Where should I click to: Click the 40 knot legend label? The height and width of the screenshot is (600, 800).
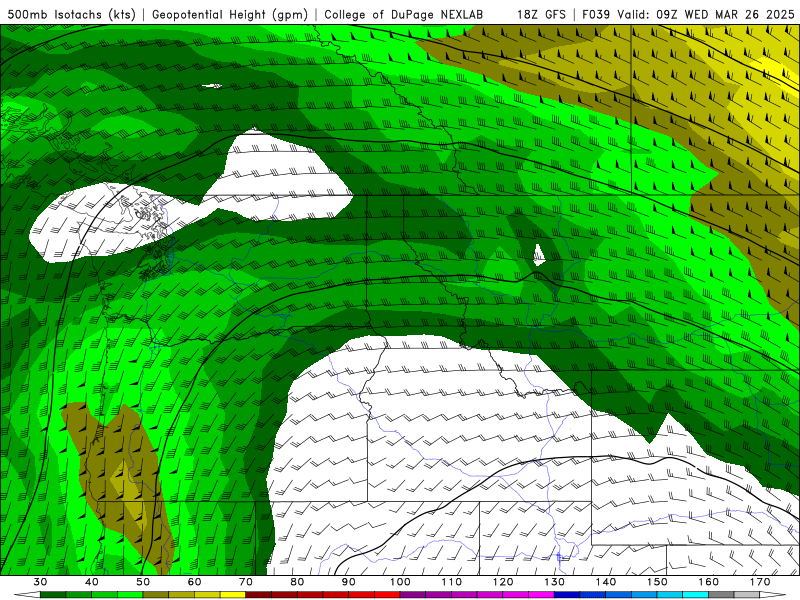click(92, 582)
